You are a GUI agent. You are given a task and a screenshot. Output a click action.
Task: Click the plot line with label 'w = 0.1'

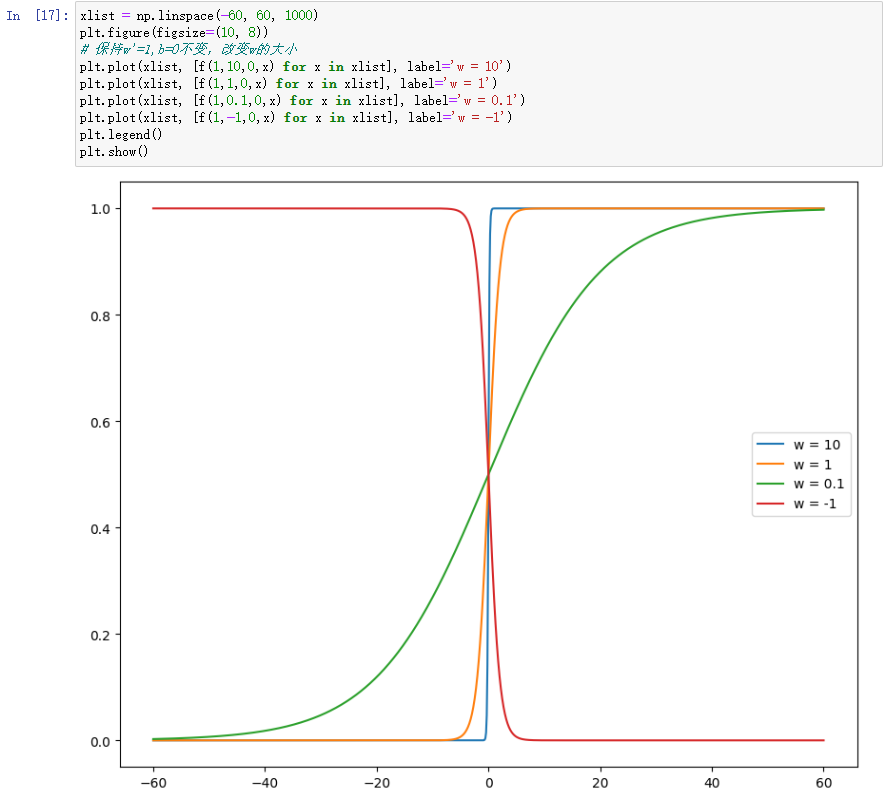[302, 100]
